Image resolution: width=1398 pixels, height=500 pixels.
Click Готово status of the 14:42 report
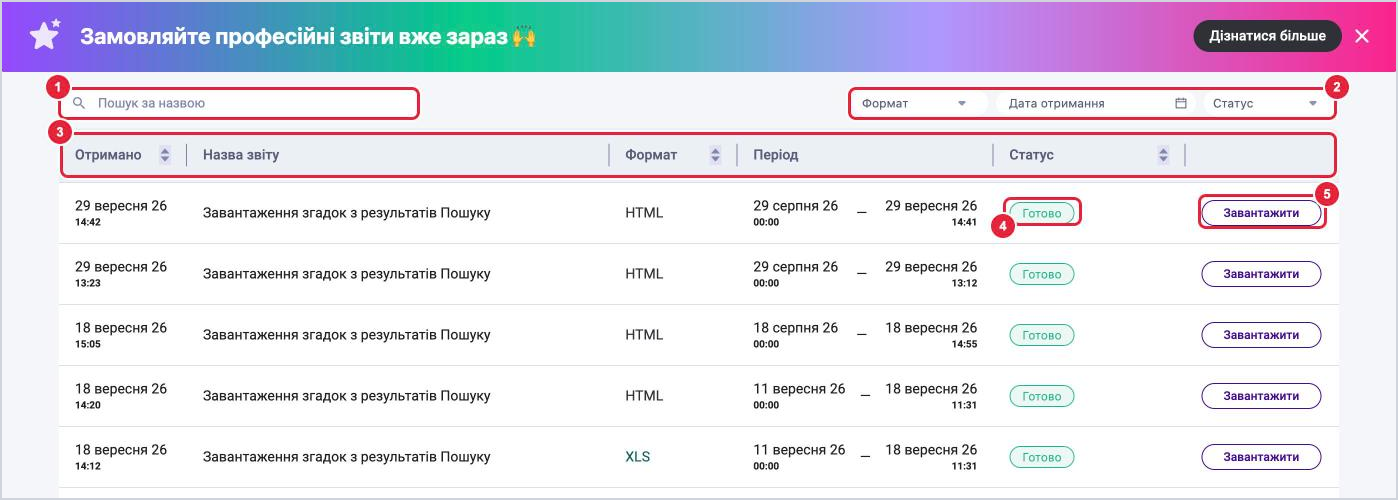pyautogui.click(x=1042, y=213)
